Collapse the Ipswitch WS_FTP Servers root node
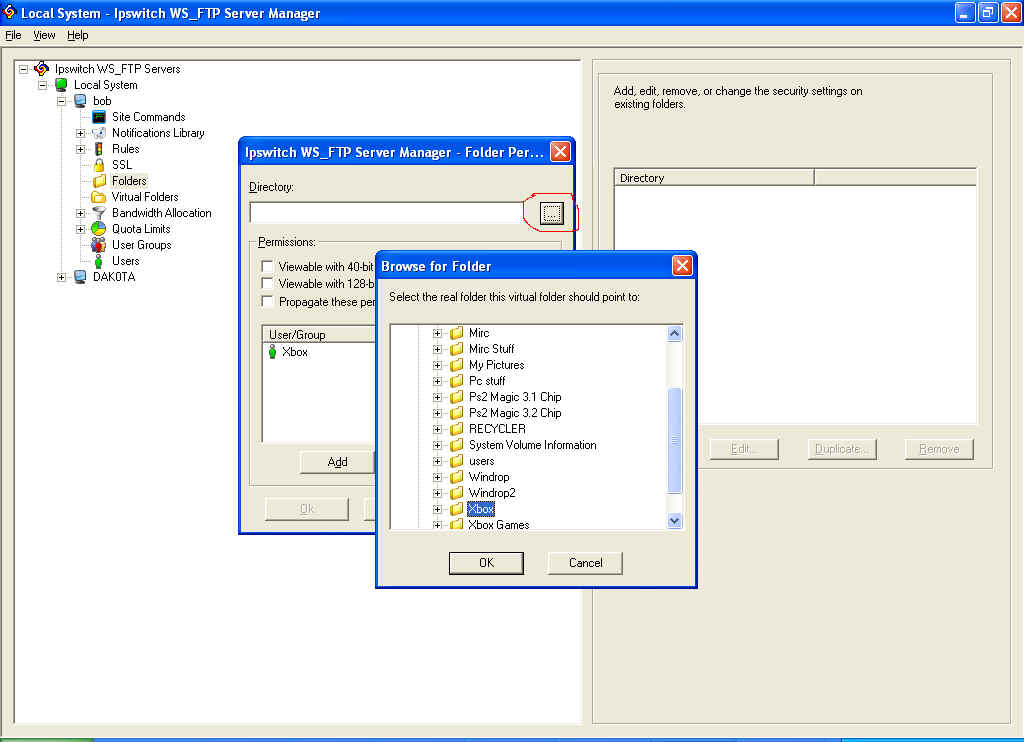 24,69
